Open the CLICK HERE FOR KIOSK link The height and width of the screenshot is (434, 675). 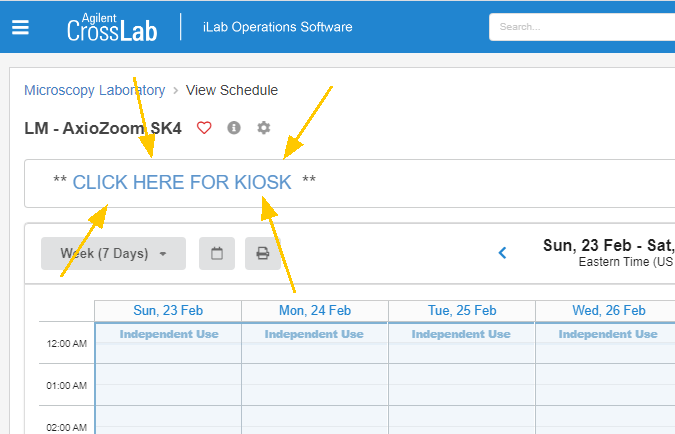pyautogui.click(x=182, y=182)
